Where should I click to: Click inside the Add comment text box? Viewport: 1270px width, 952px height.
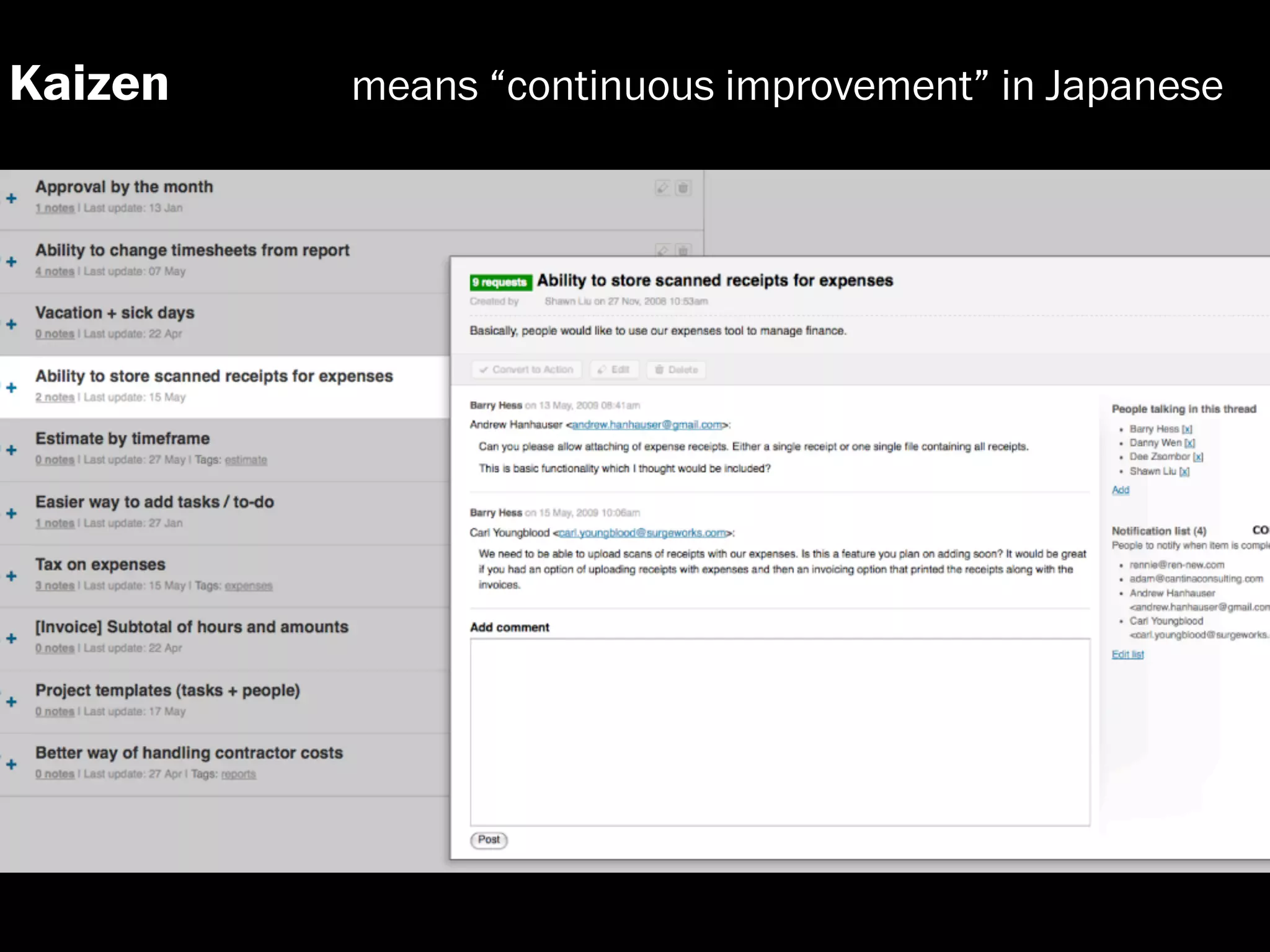tap(779, 732)
